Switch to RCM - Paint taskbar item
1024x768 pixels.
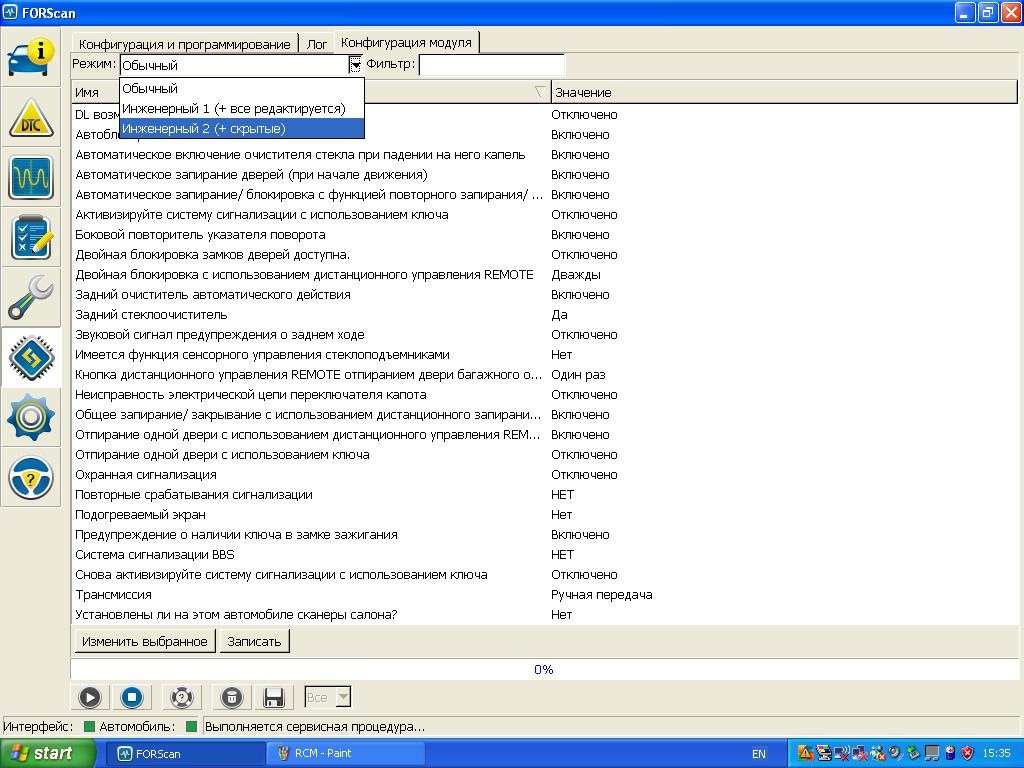[x=345, y=753]
